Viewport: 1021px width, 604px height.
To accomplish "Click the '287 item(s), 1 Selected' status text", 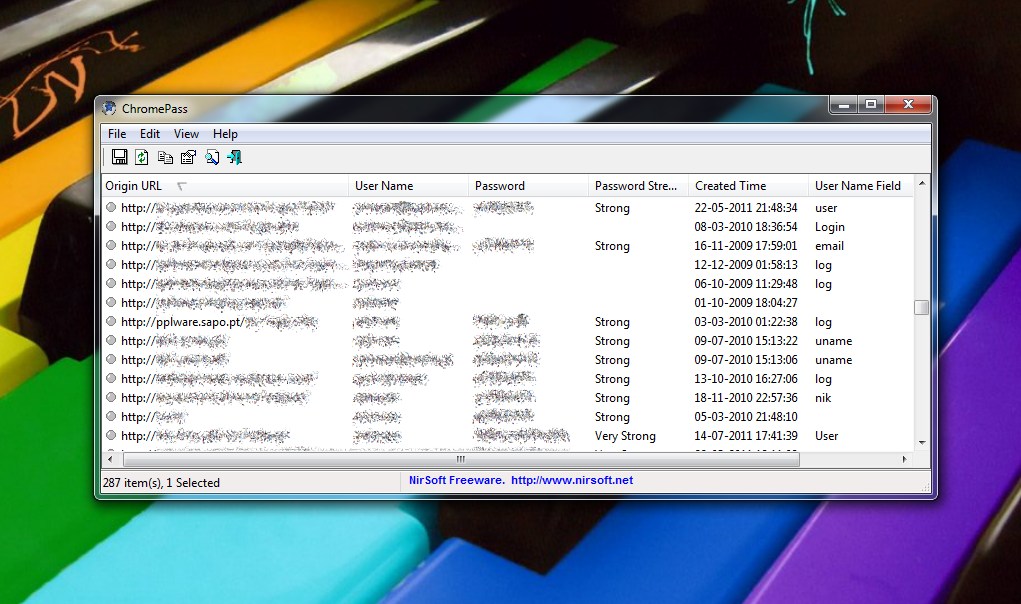I will coord(161,482).
